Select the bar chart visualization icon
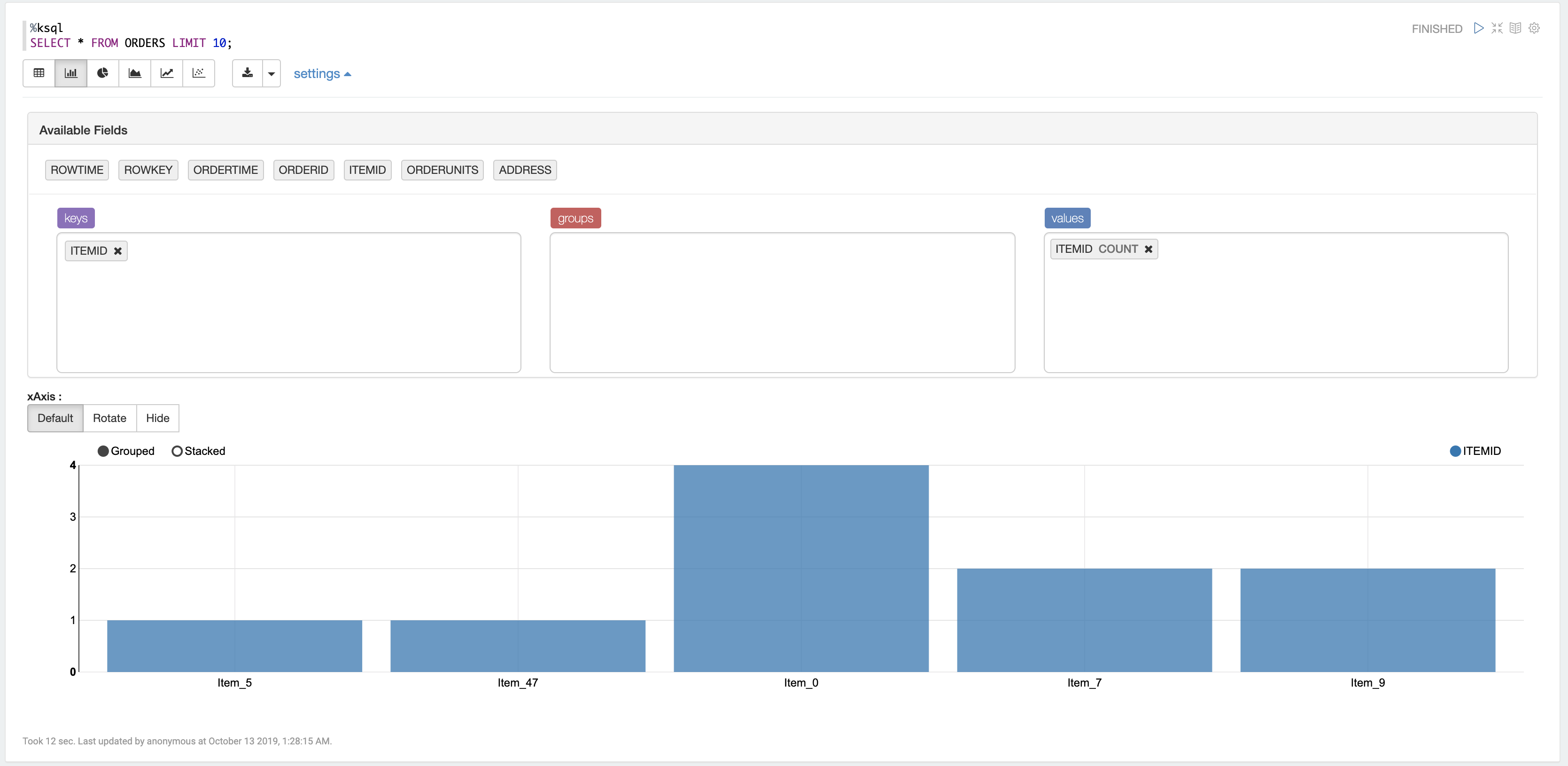Screen dimensions: 1568x766 click(70, 73)
